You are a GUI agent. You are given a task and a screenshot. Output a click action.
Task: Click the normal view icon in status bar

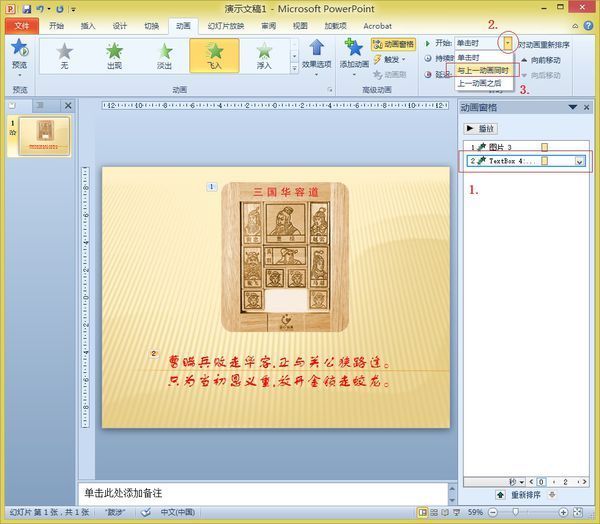point(422,512)
